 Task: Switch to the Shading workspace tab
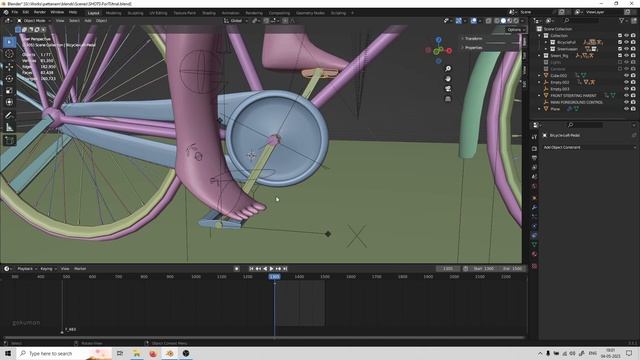click(x=209, y=13)
